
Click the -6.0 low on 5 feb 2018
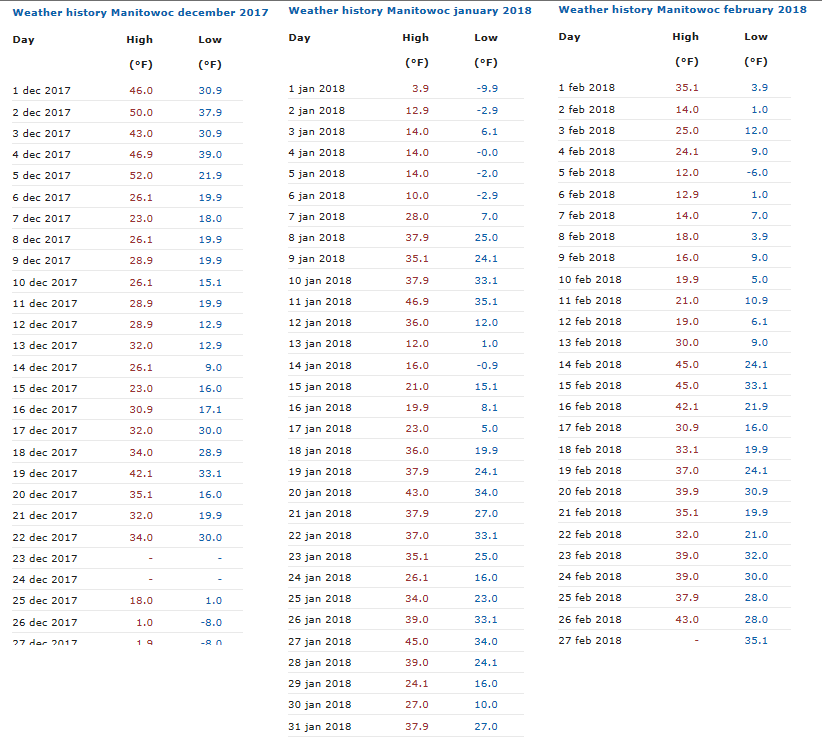pyautogui.click(x=757, y=172)
